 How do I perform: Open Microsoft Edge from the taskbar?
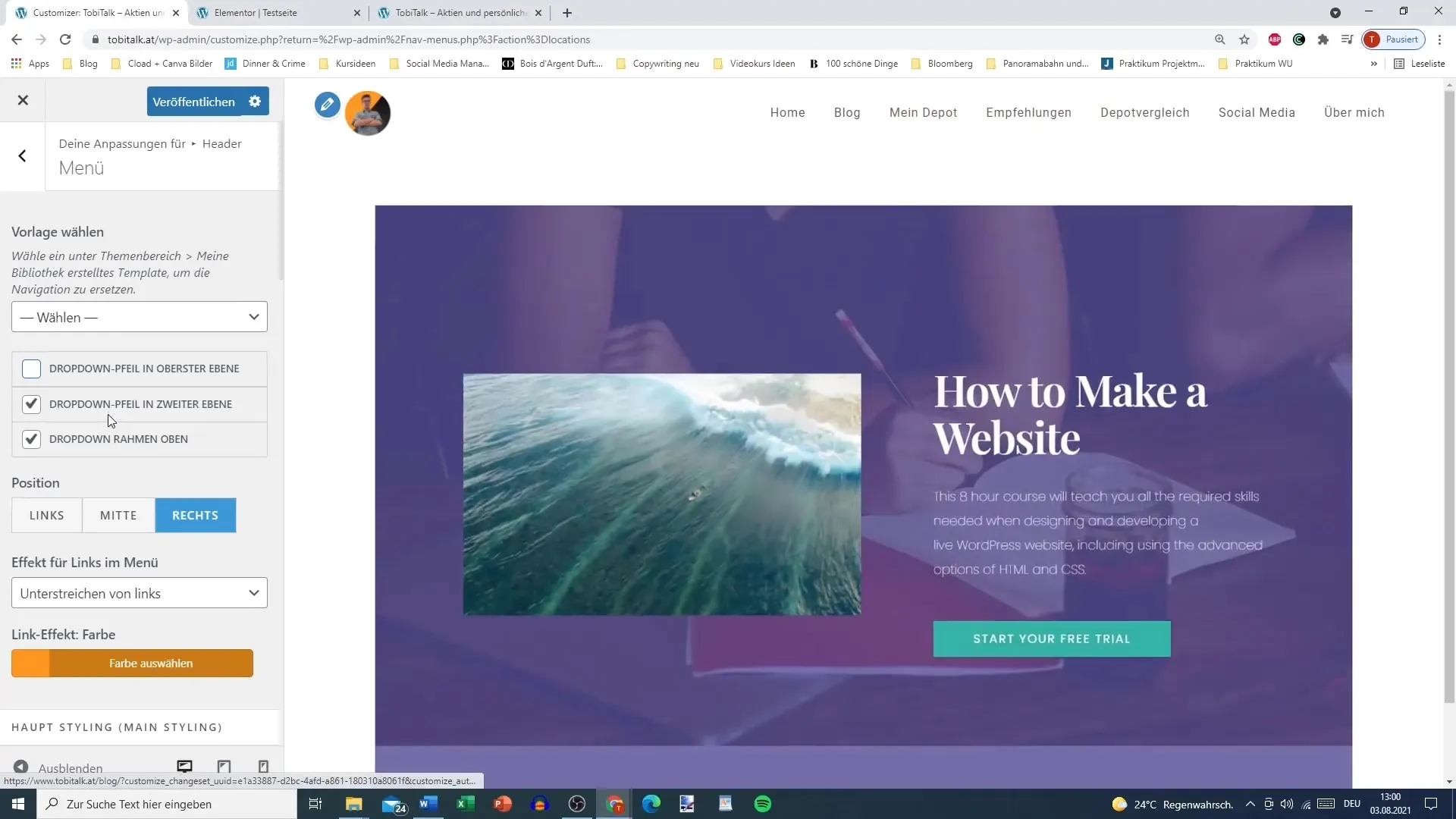[x=651, y=804]
